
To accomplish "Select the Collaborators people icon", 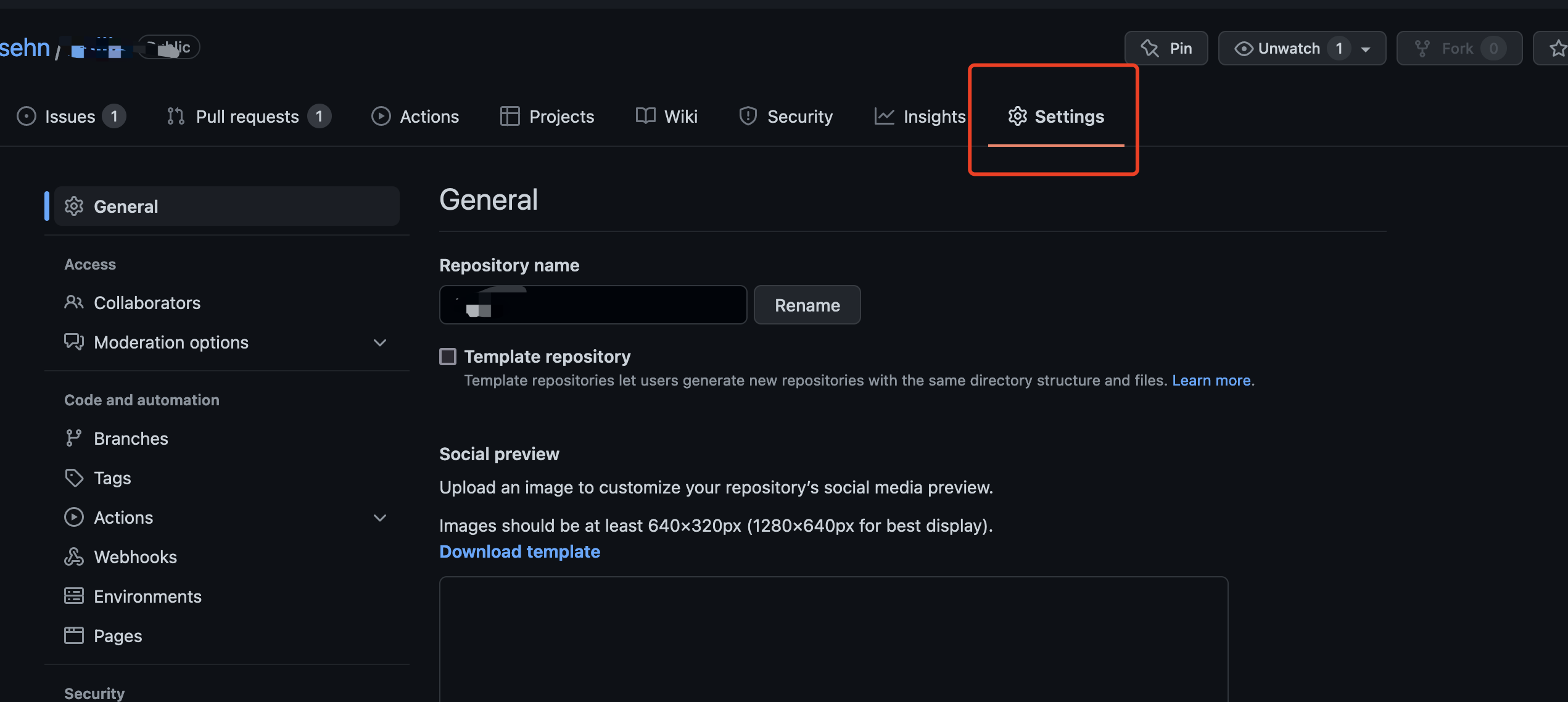I will [x=73, y=302].
